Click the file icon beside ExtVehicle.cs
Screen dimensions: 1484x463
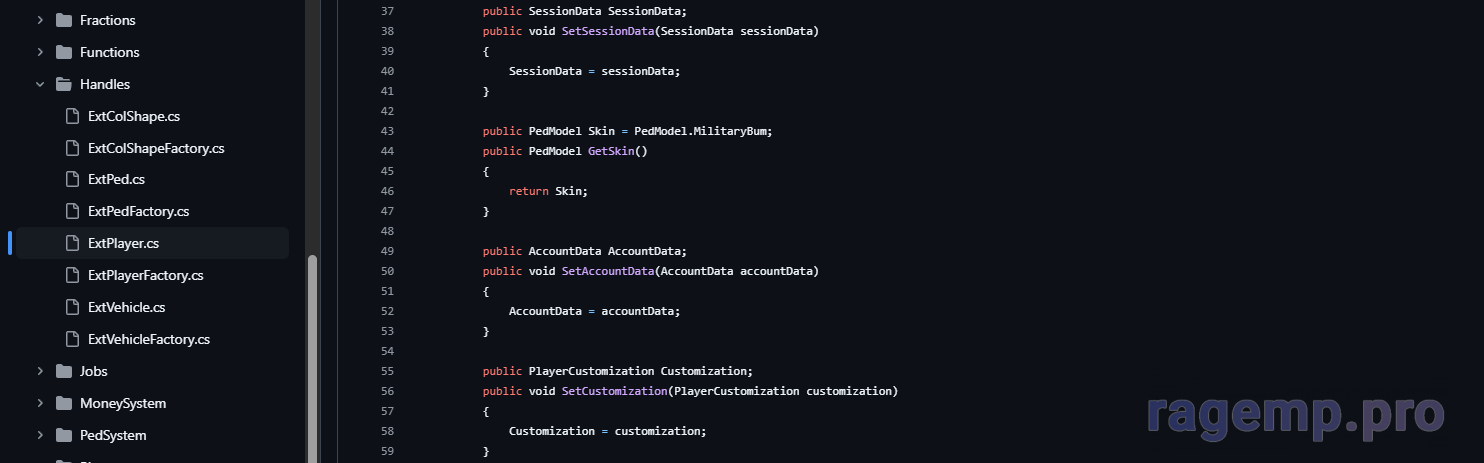coord(72,307)
